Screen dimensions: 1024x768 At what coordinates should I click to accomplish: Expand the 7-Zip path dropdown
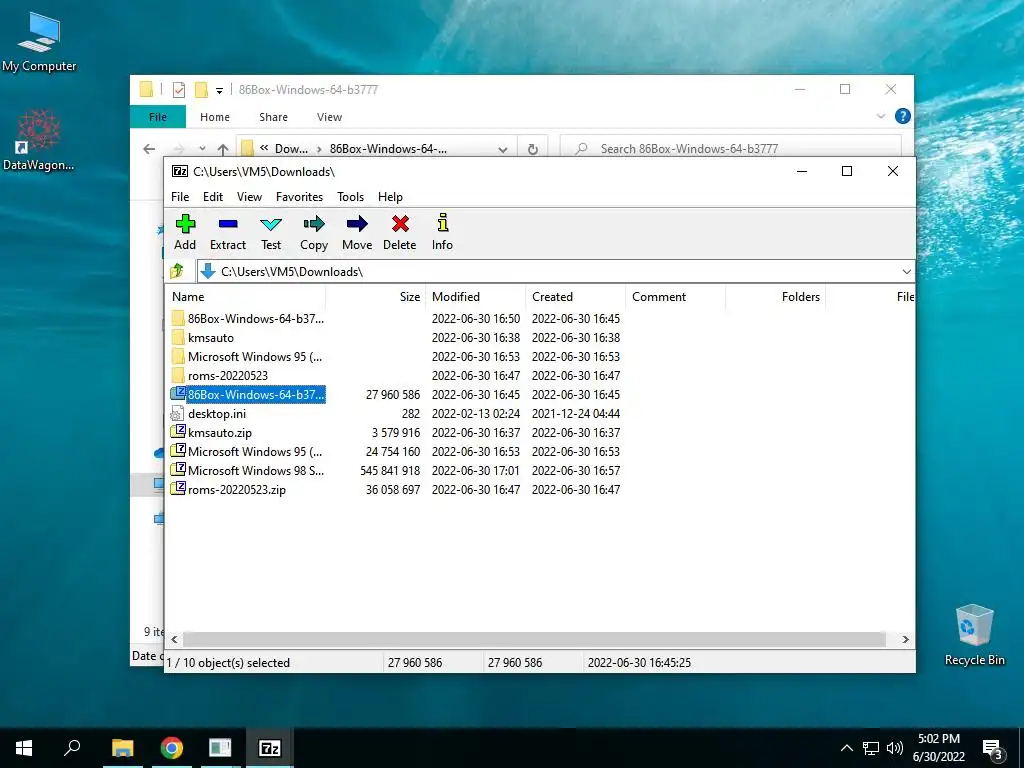[906, 272]
